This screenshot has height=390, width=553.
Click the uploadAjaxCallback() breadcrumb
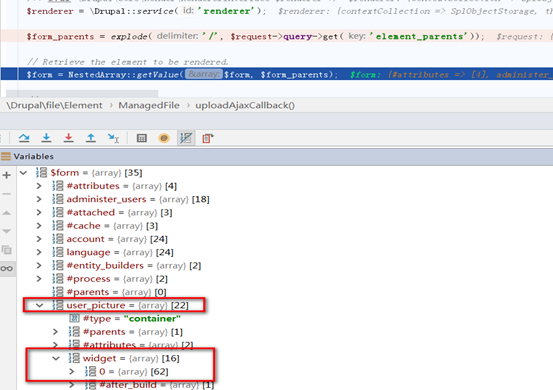(x=245, y=105)
